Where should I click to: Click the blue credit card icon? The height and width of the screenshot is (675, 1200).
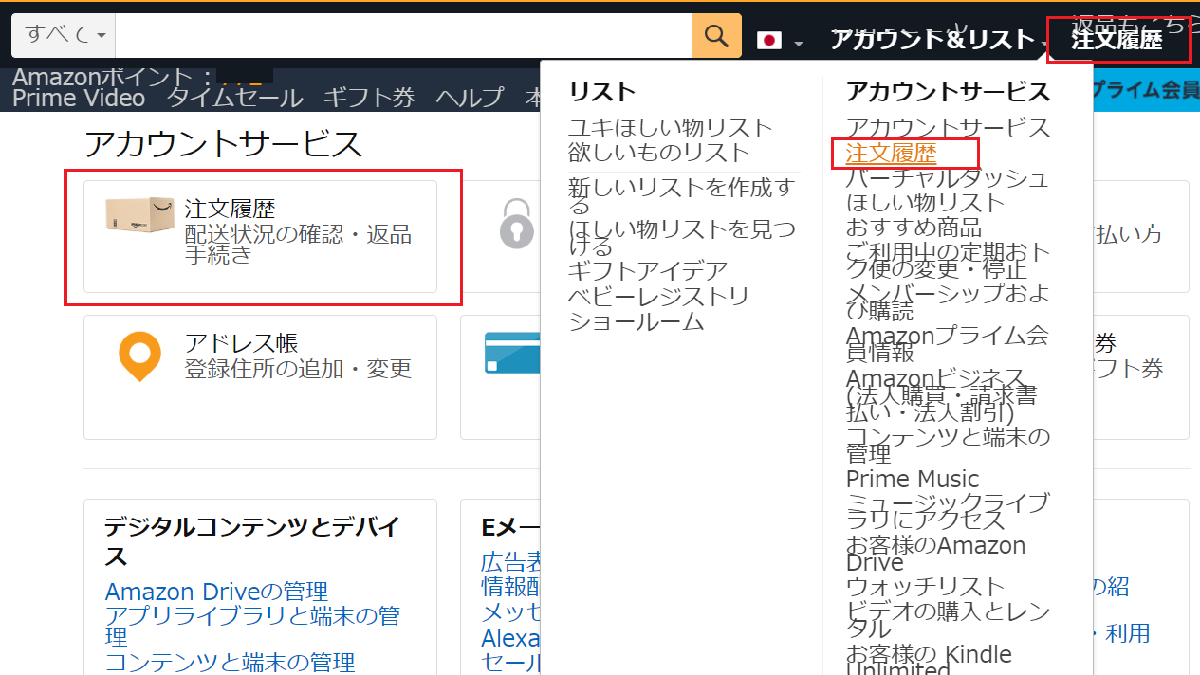(512, 353)
